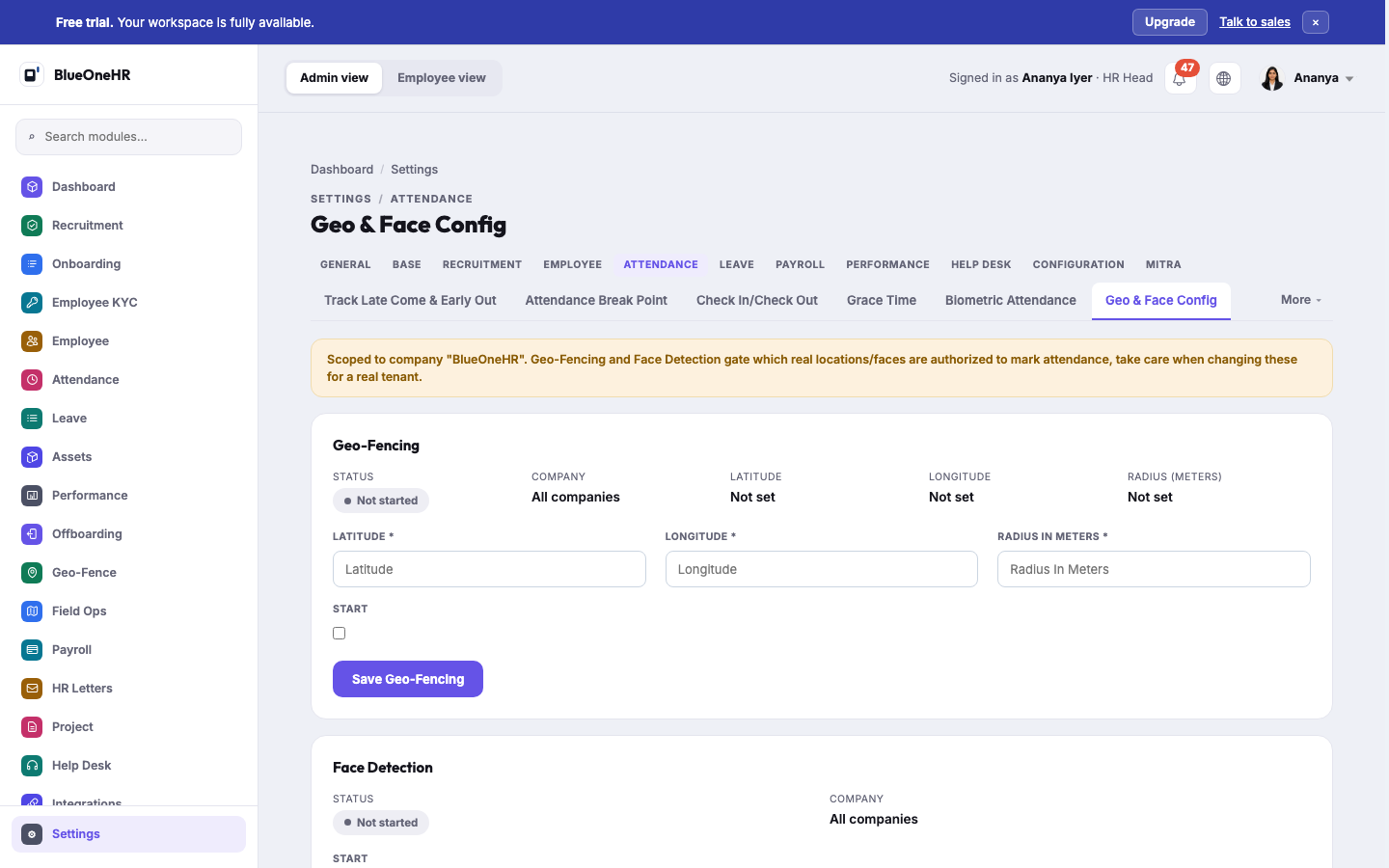Click the Geo-Fencing Not started status badge
The image size is (1389, 868).
381,501
